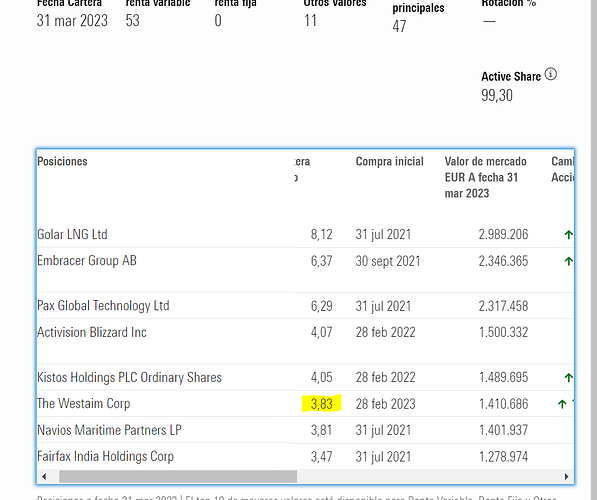Open the Embracer Group AB position

point(87,260)
